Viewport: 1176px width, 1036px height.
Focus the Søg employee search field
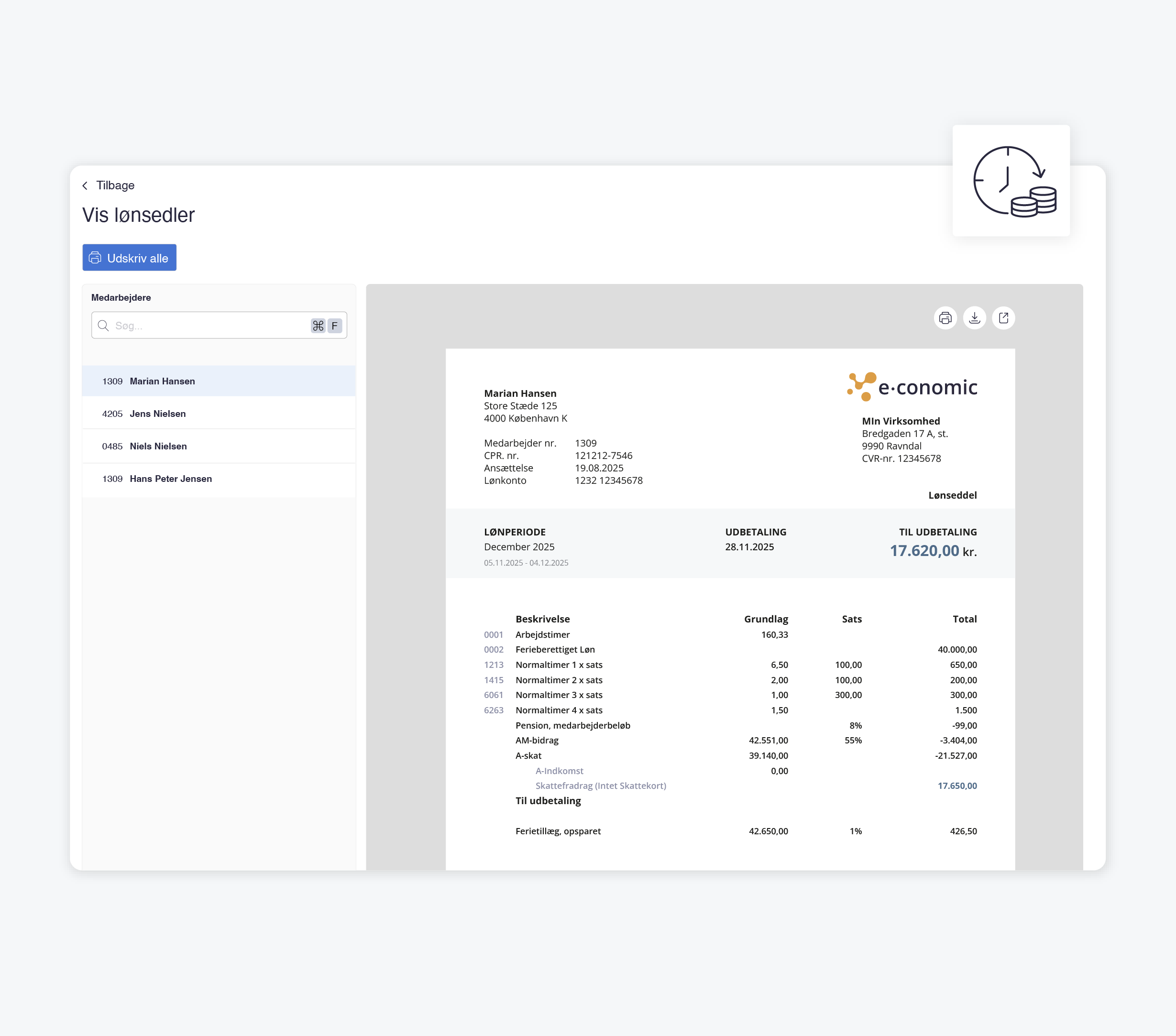pos(207,326)
